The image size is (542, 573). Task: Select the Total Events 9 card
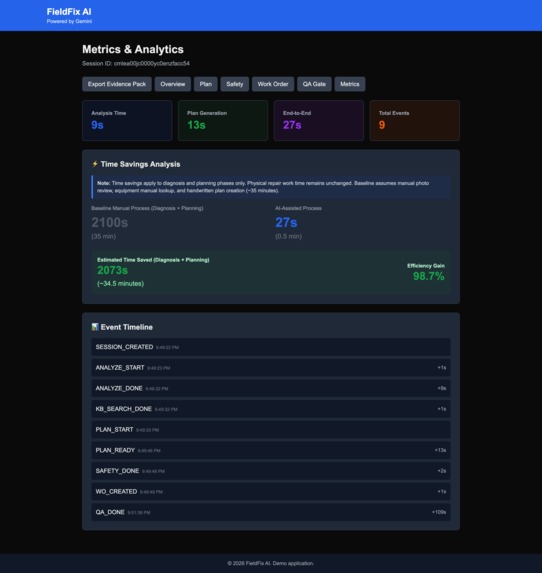[414, 121]
